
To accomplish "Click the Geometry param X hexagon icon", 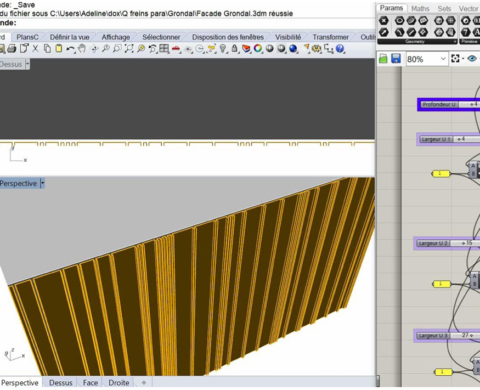I will point(384,21).
